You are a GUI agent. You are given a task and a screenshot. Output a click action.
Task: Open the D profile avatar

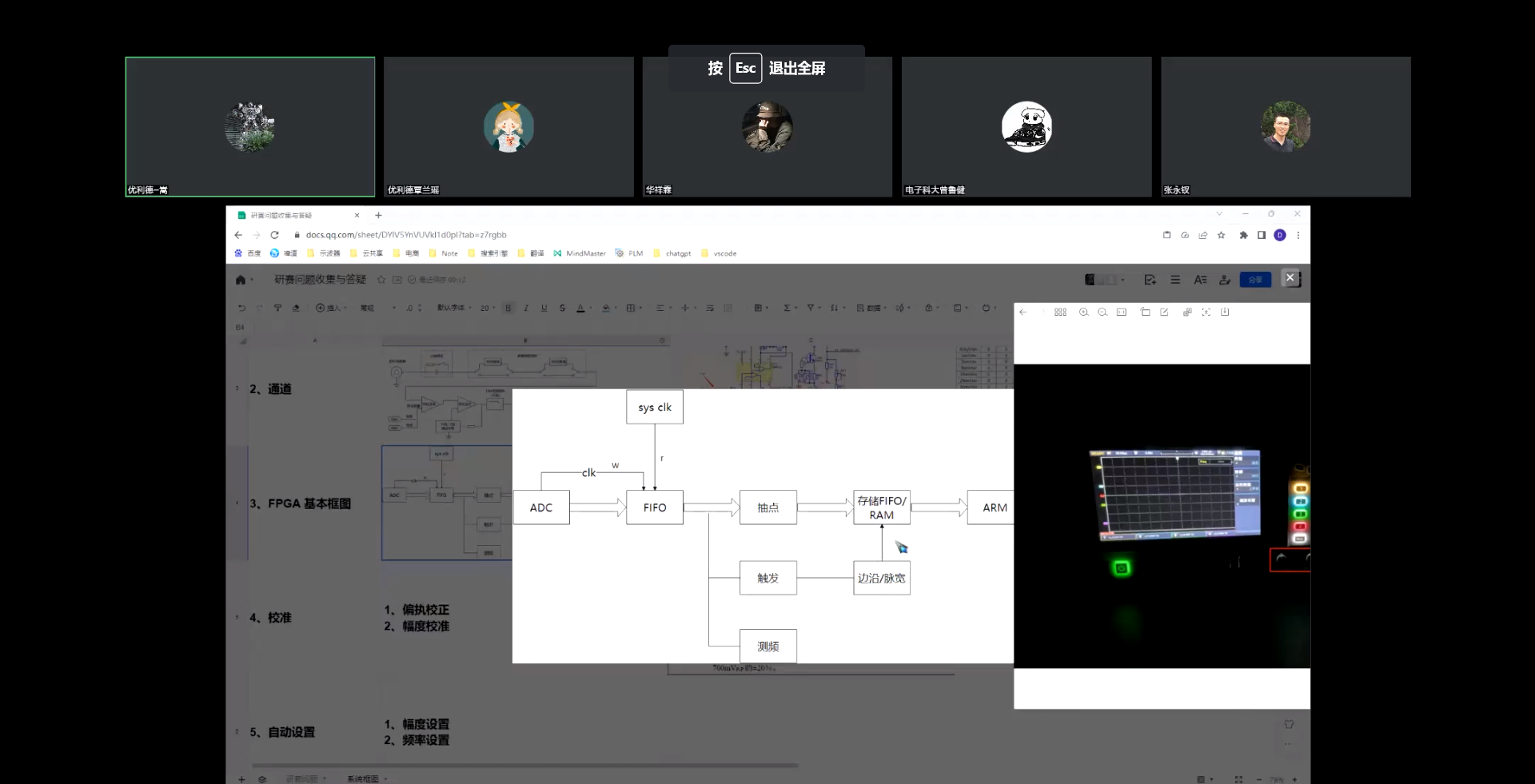point(1280,235)
